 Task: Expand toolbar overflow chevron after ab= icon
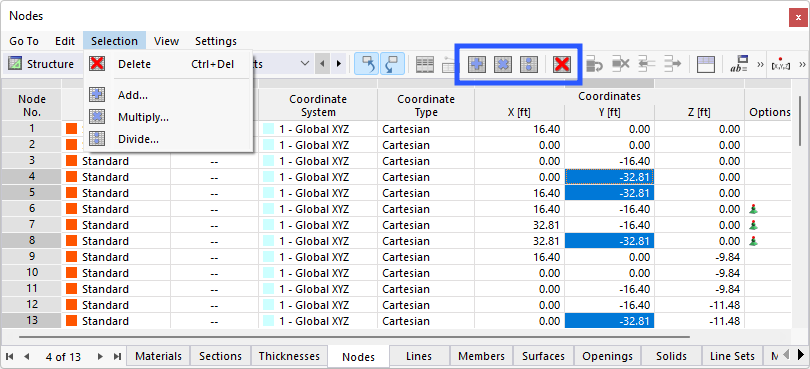(x=760, y=65)
